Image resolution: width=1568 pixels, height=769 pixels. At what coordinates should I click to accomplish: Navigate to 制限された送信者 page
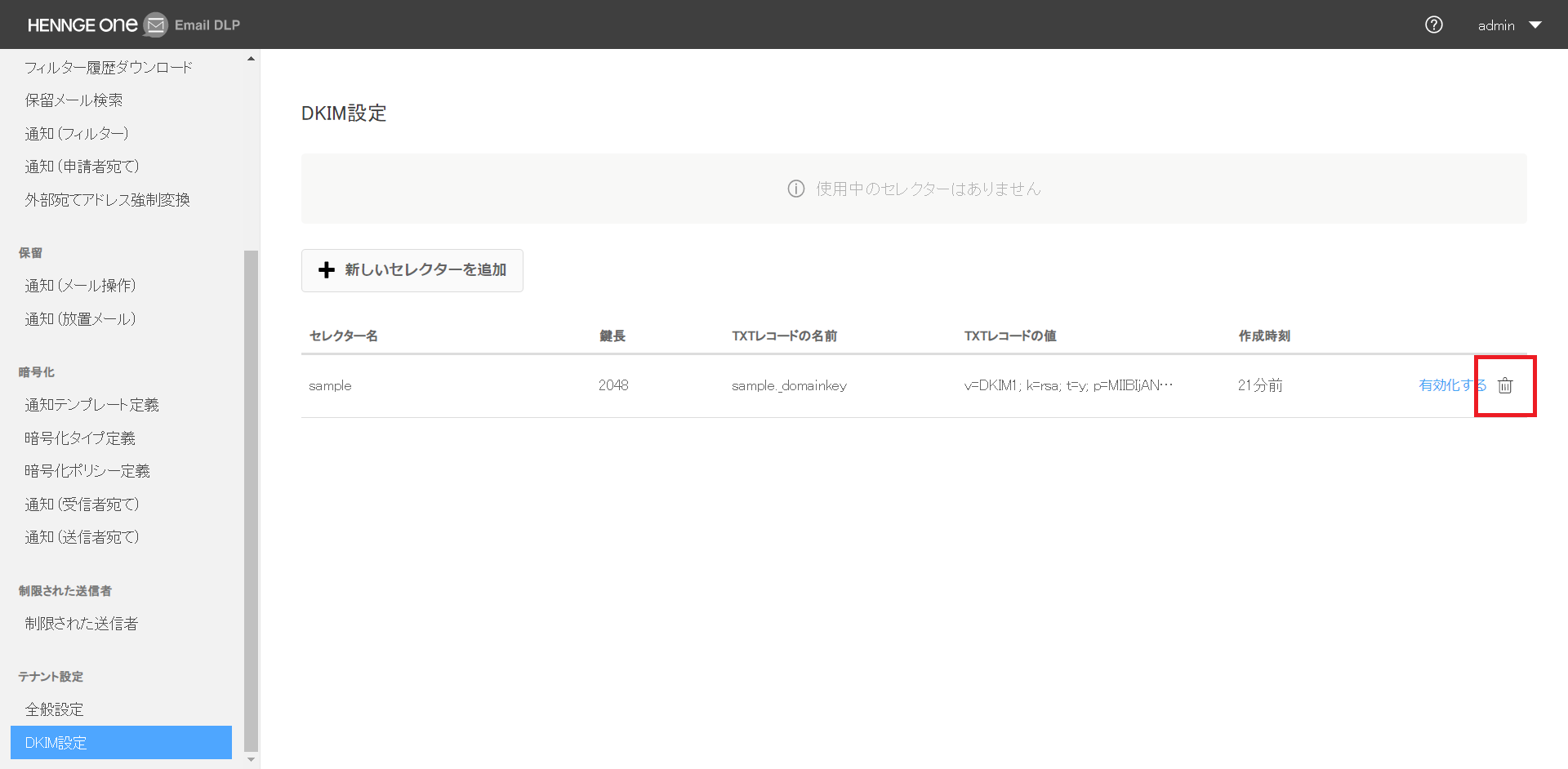pos(82,624)
